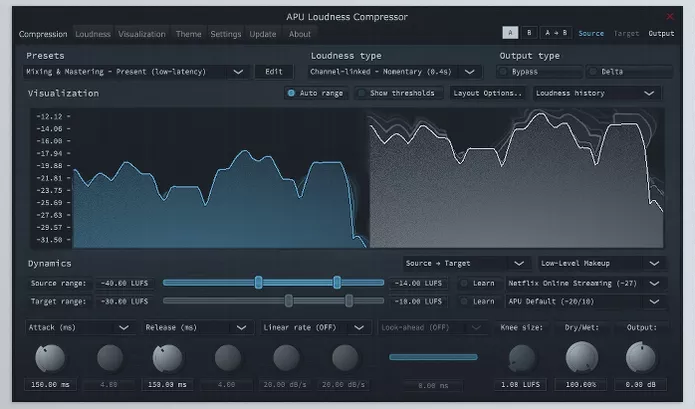Screen dimensions: 695x409
Task: Toggle the Delta output option
Action: tap(629, 72)
